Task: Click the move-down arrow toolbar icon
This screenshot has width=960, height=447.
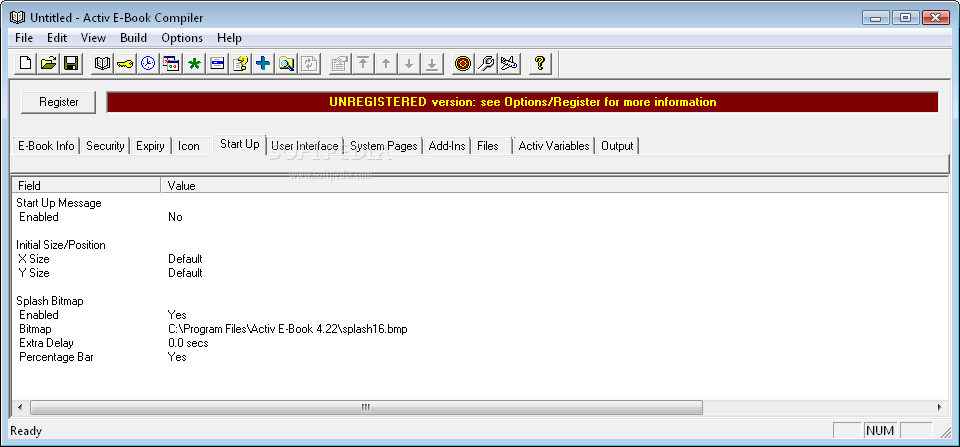Action: coord(409,63)
